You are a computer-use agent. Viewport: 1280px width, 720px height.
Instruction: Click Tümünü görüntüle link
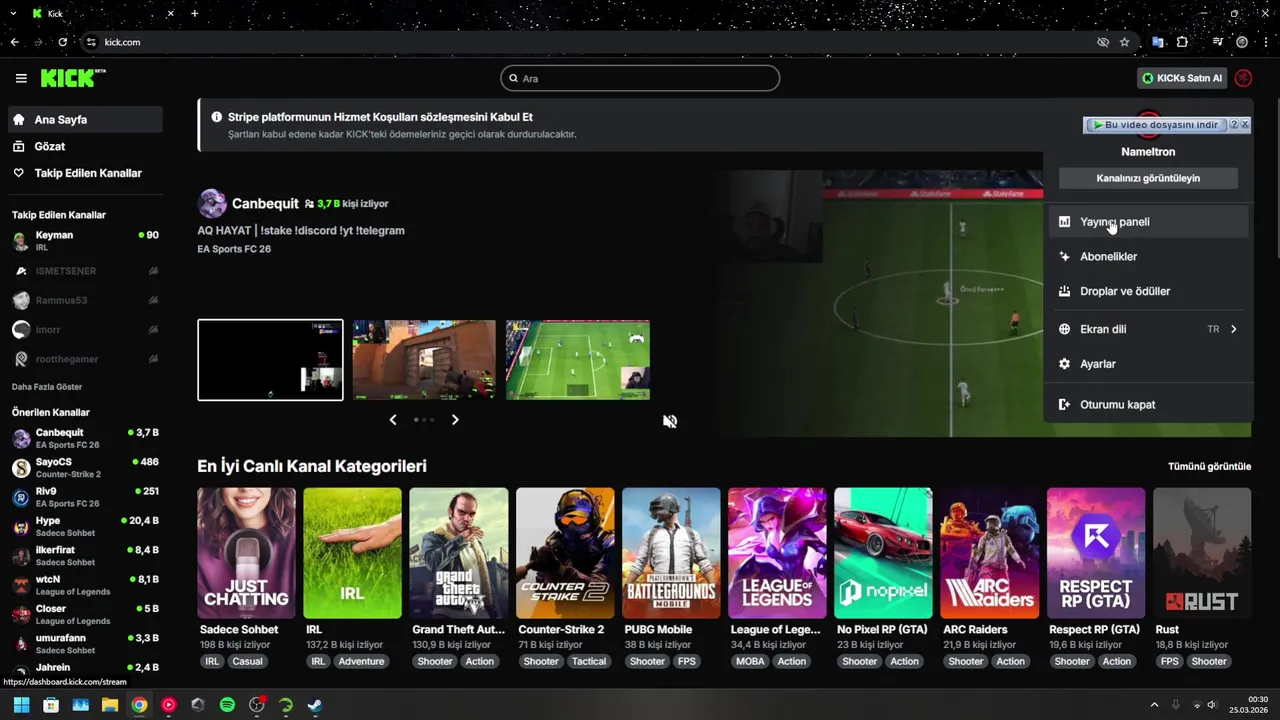click(x=1209, y=466)
